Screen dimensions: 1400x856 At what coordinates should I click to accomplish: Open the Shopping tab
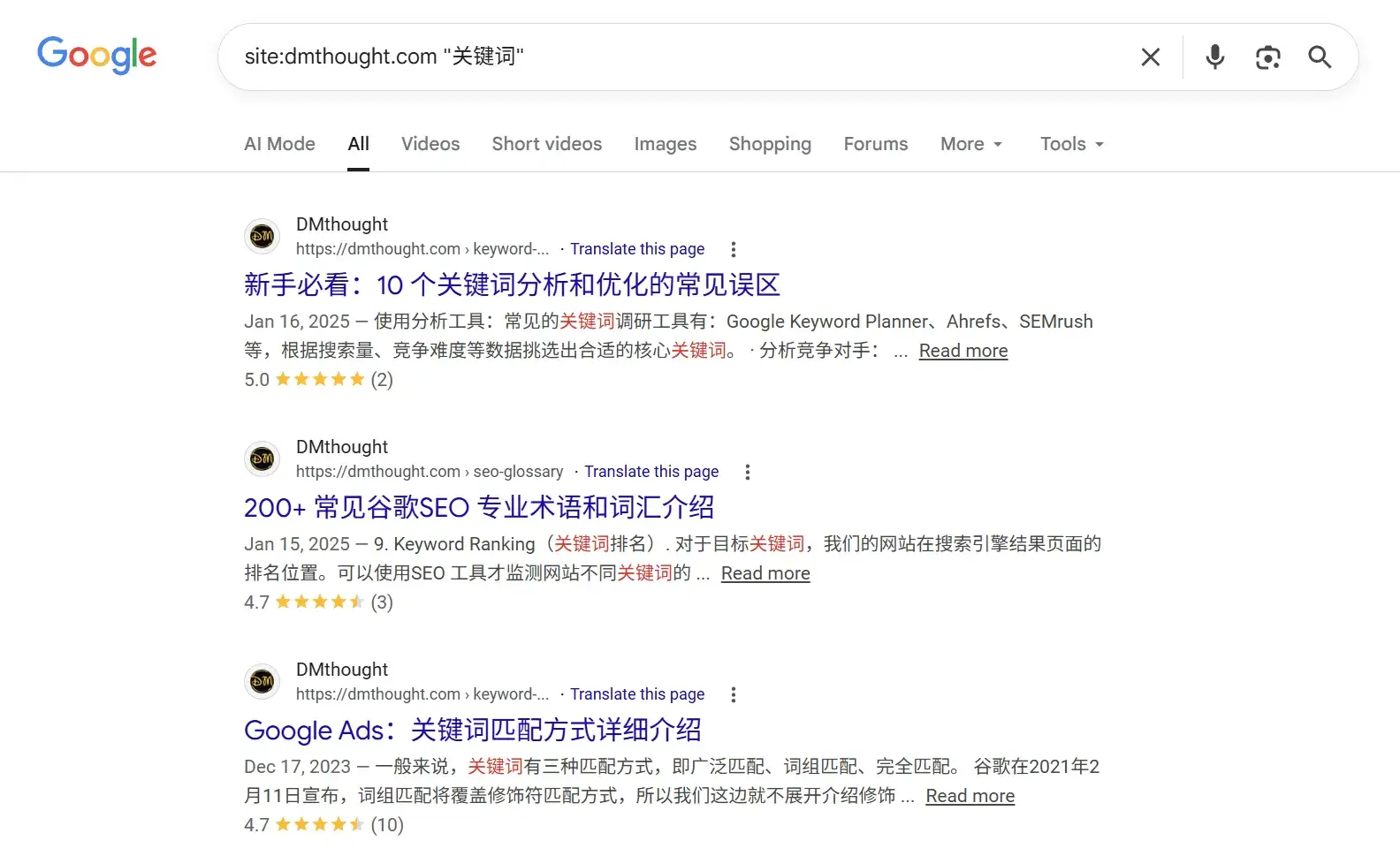pyautogui.click(x=770, y=144)
